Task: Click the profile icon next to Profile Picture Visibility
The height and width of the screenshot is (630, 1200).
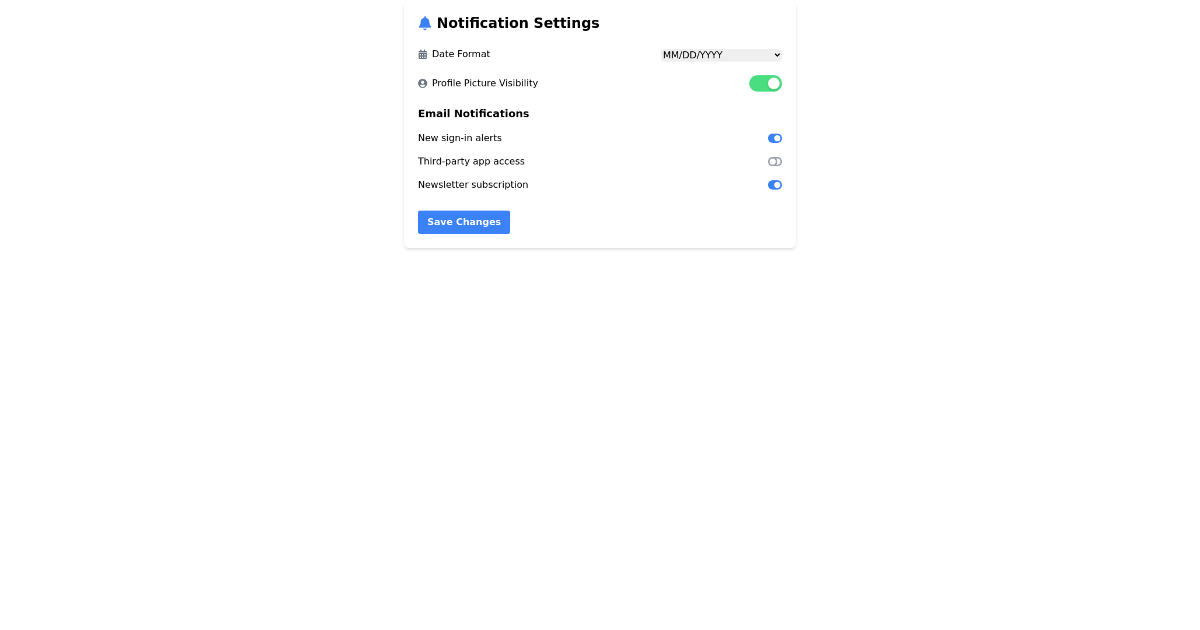Action: 423,83
